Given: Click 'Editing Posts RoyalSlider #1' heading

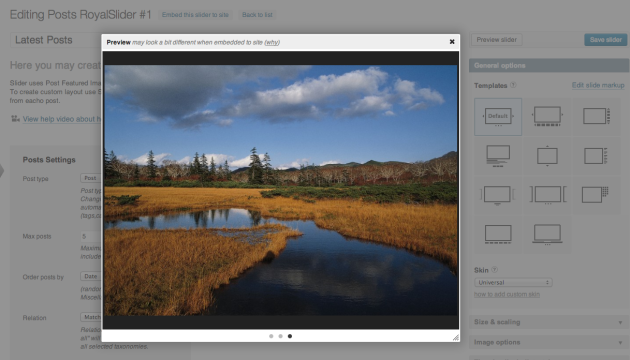Looking at the screenshot, I should 81,15.
